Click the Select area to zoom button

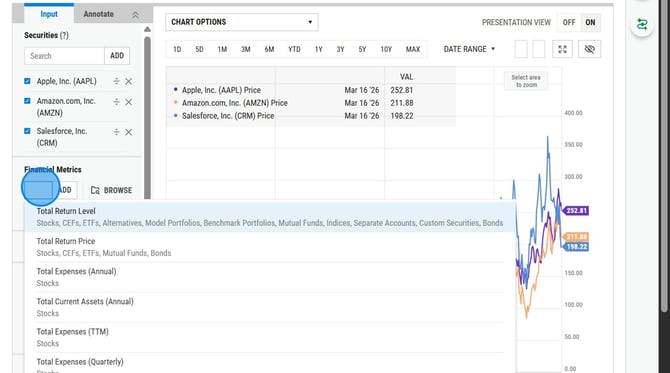[526, 81]
